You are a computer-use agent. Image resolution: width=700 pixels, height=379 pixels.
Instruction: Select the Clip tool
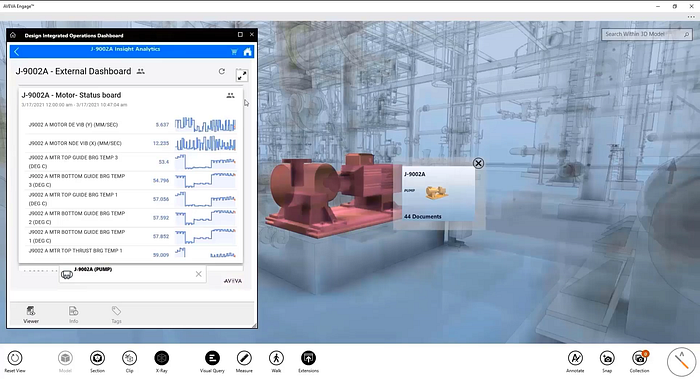coord(129,358)
